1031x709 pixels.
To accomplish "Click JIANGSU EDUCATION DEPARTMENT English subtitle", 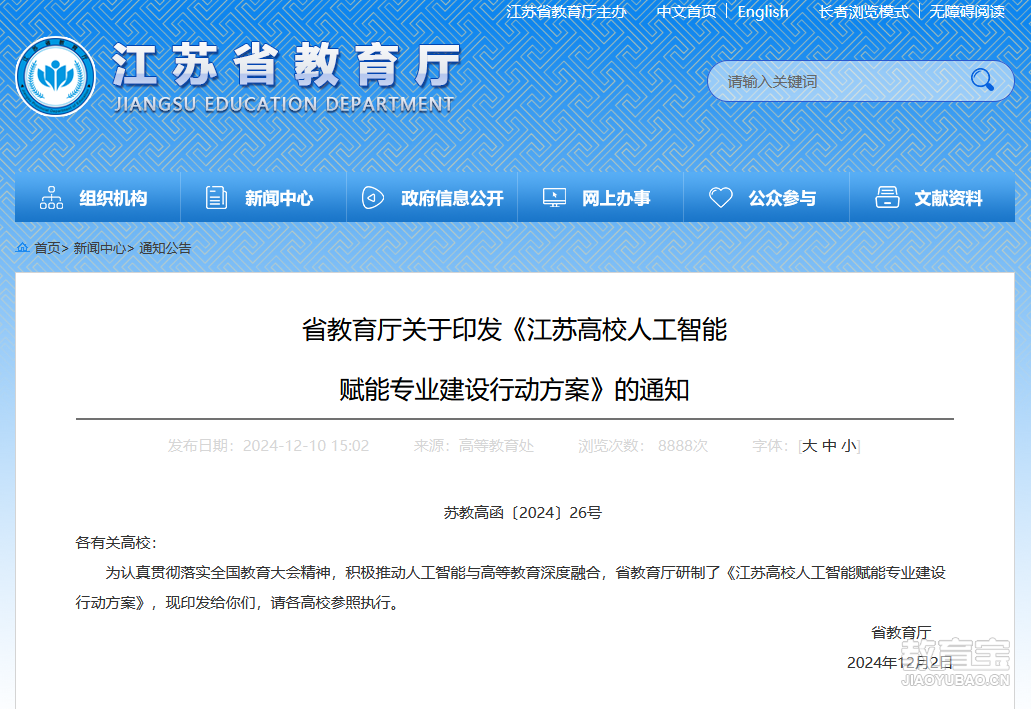I will coord(284,104).
